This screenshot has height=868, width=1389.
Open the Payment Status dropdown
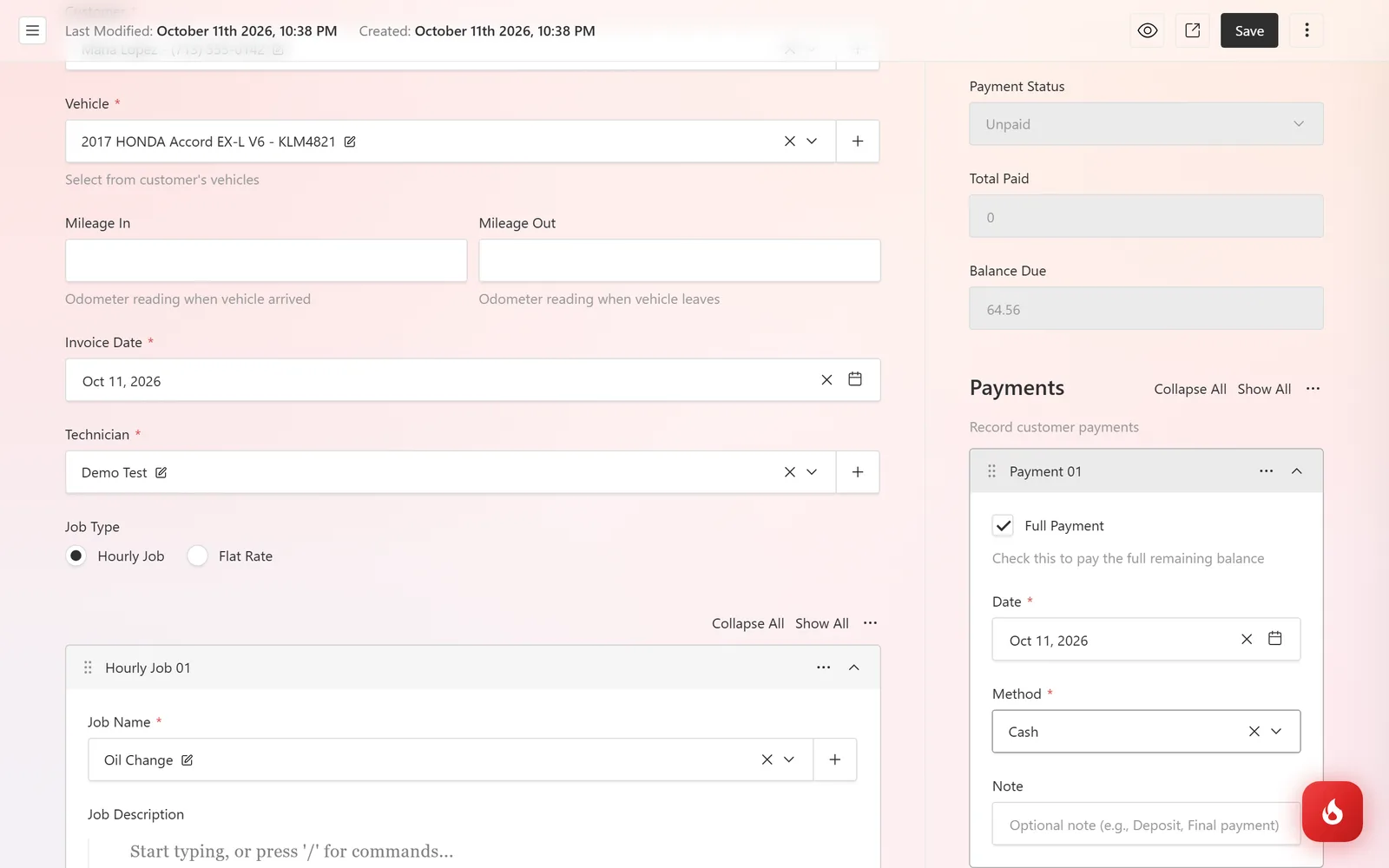[1146, 124]
